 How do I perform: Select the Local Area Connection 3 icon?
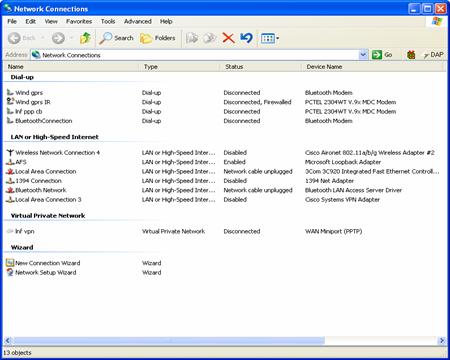(x=10, y=199)
